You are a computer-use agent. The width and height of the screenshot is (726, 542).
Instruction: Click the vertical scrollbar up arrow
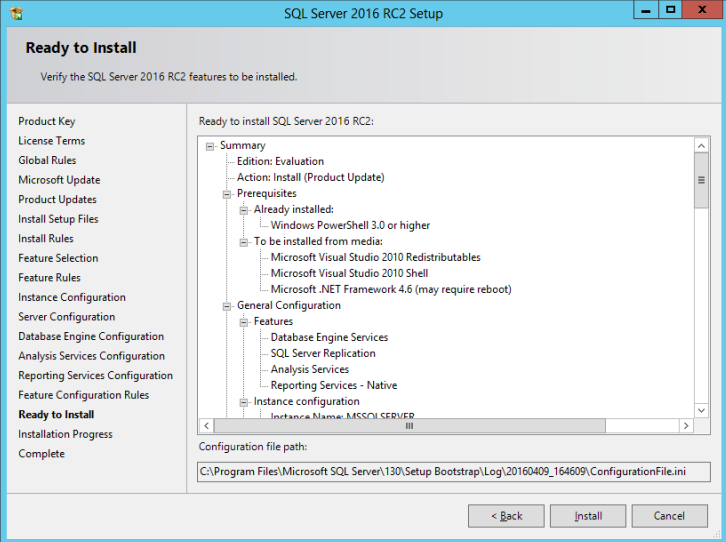(x=701, y=146)
